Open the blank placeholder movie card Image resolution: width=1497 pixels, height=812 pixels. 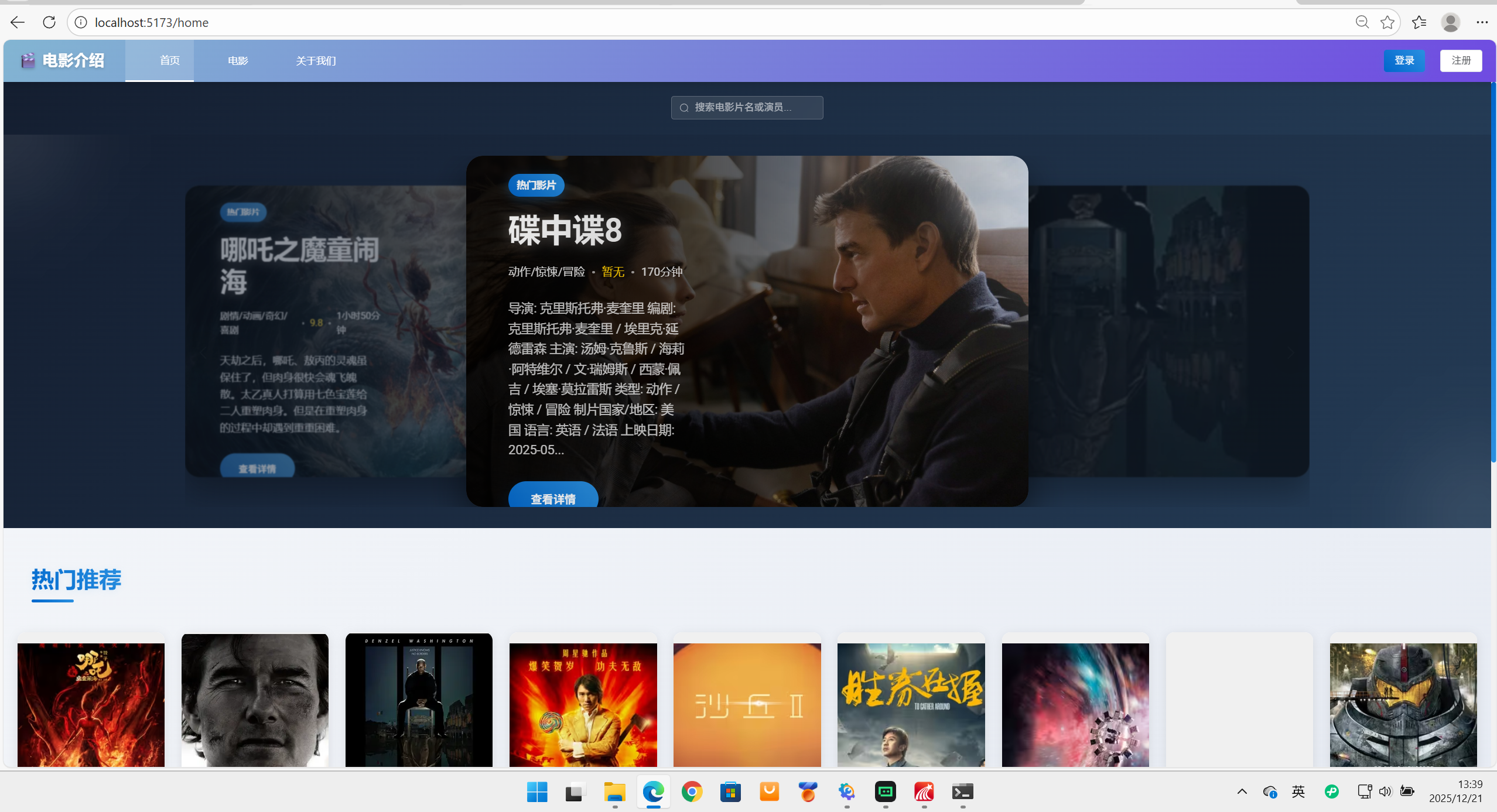click(x=1239, y=700)
